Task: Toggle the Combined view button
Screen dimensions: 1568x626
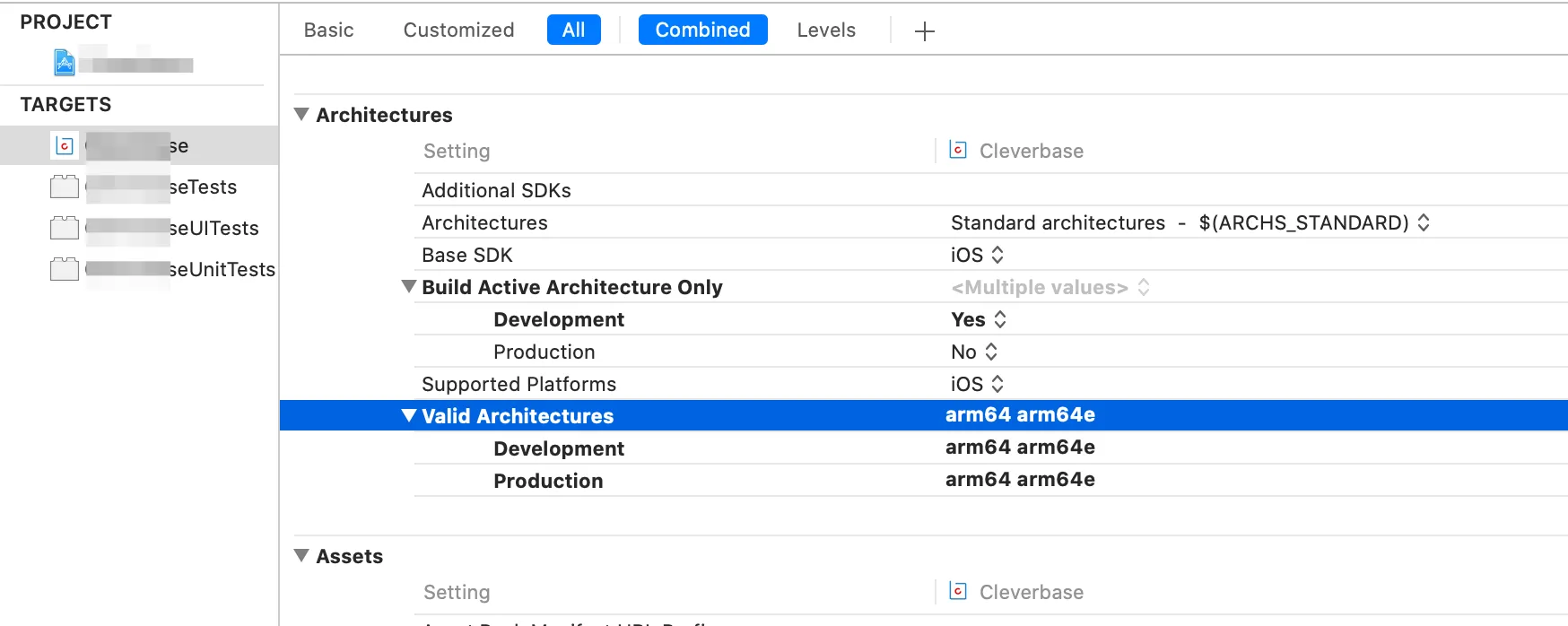Action: coord(702,30)
